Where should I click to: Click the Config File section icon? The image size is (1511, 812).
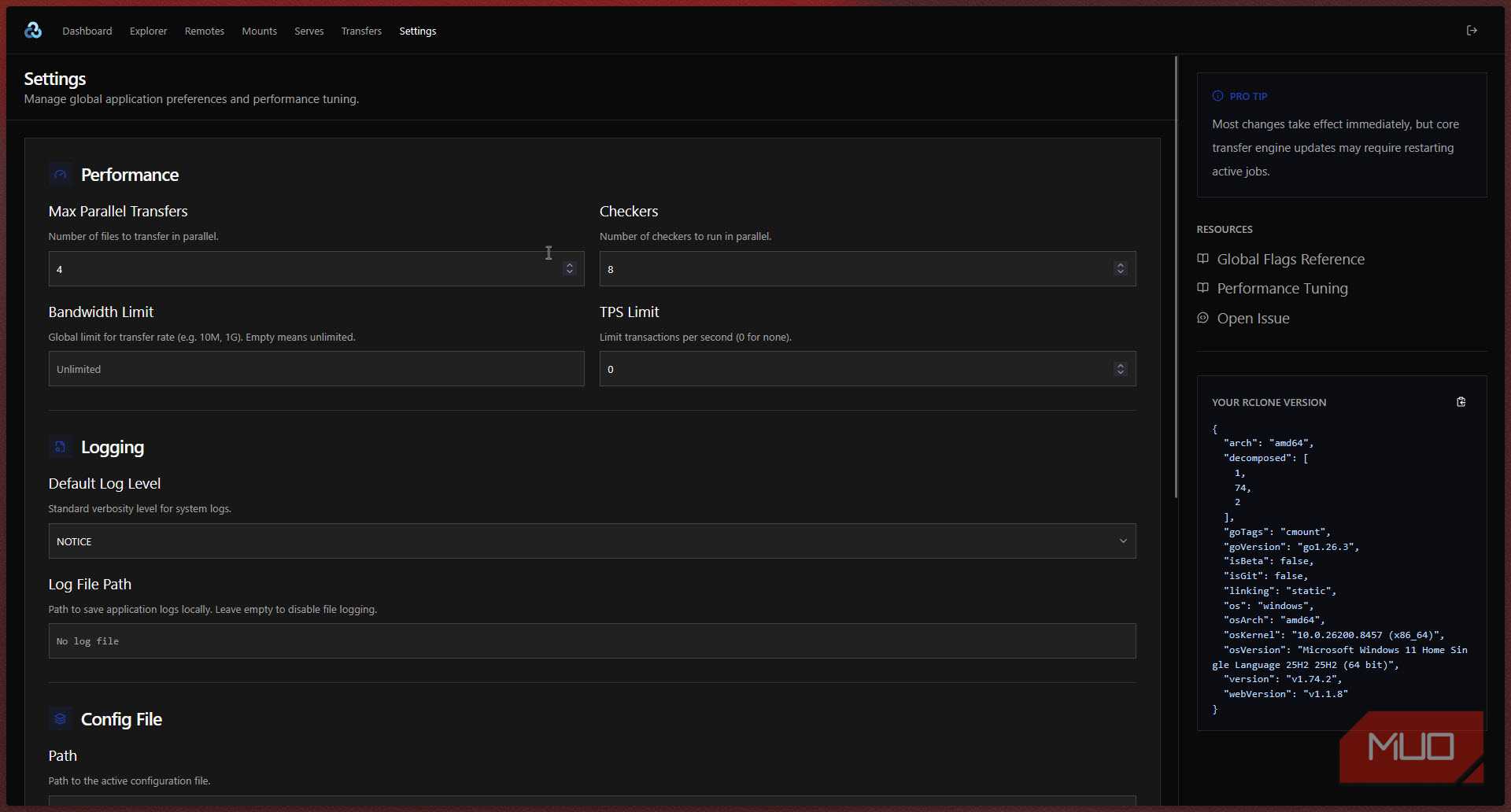pos(61,719)
